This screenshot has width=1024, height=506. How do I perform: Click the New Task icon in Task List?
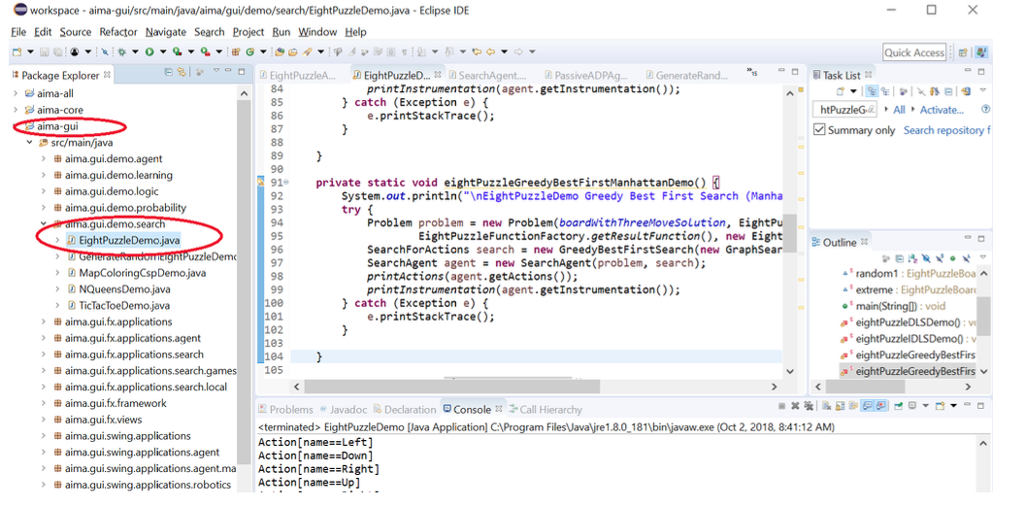[x=840, y=91]
